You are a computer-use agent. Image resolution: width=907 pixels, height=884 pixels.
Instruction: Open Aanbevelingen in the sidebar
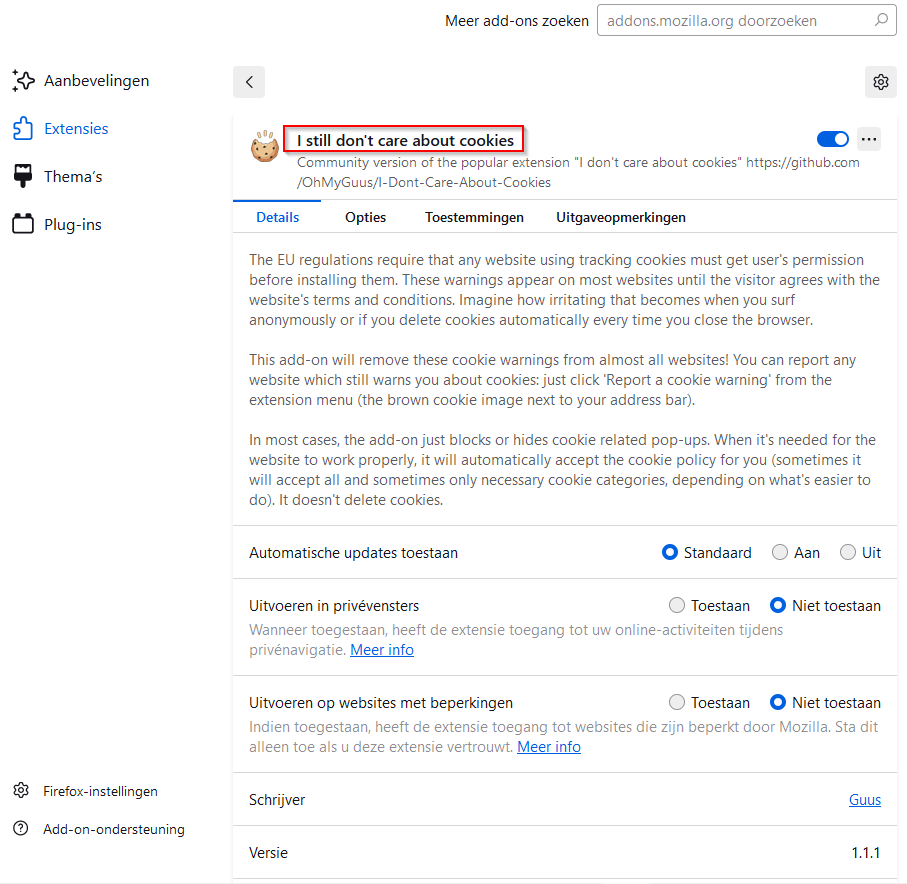click(x=97, y=81)
